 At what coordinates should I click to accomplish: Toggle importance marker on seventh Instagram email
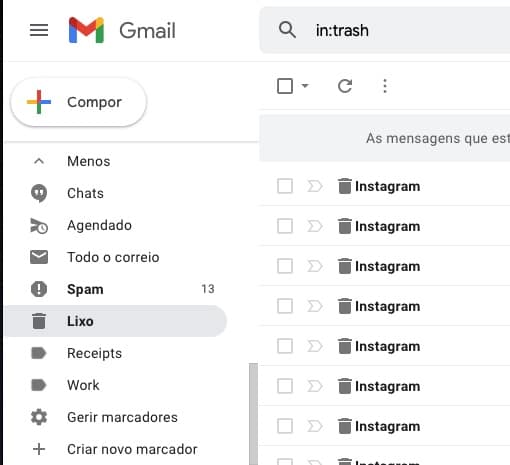point(315,426)
